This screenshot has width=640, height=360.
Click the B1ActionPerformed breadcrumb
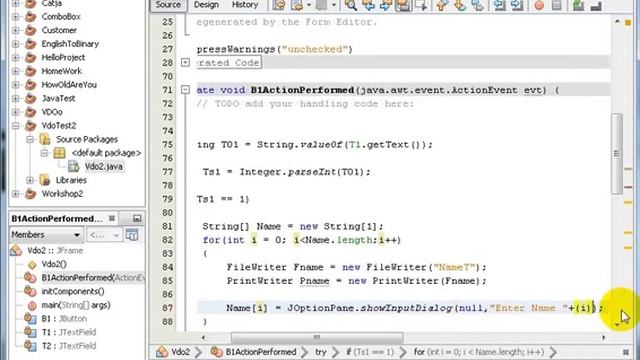click(x=261, y=352)
